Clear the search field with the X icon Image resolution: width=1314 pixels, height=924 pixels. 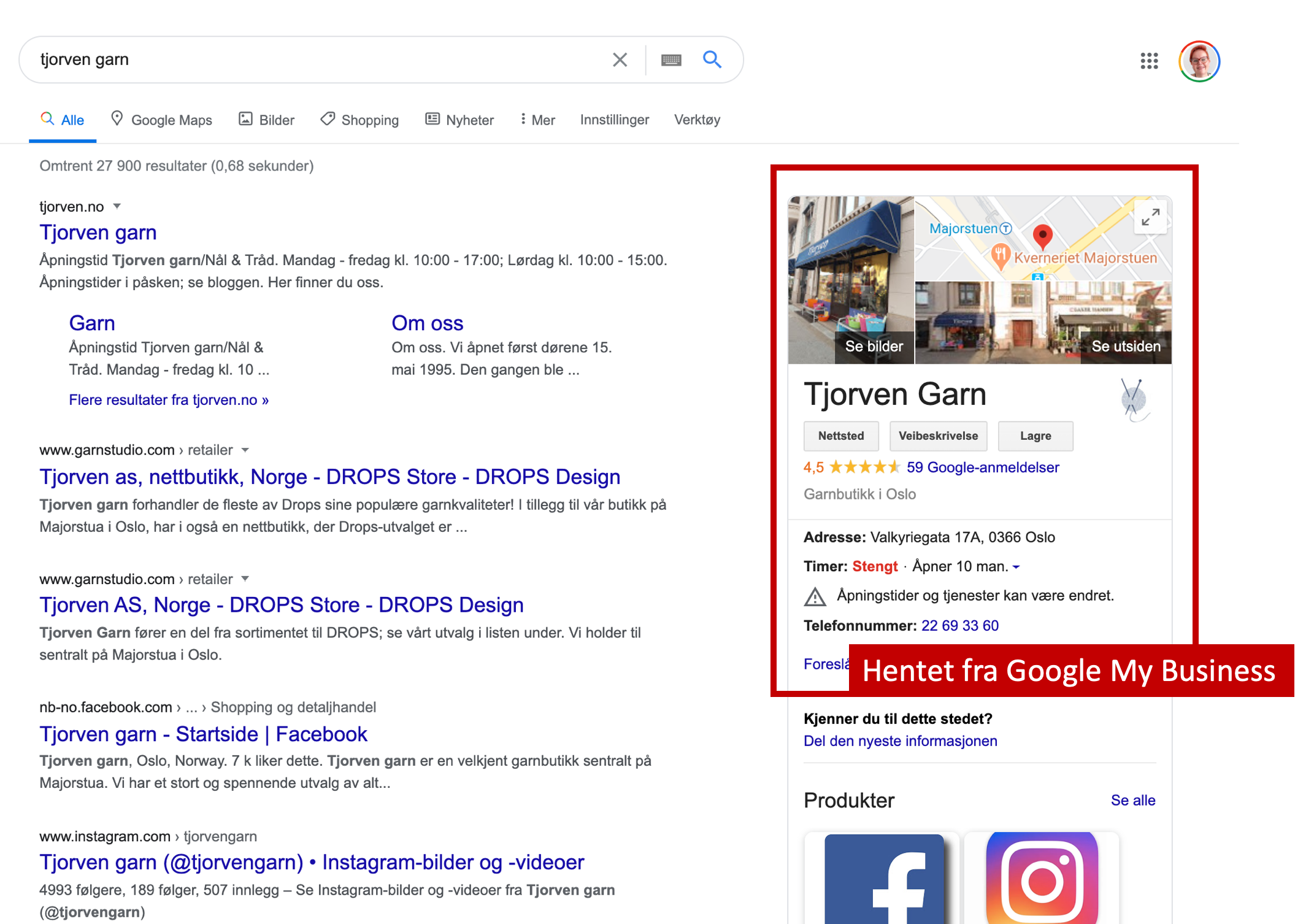click(x=620, y=60)
